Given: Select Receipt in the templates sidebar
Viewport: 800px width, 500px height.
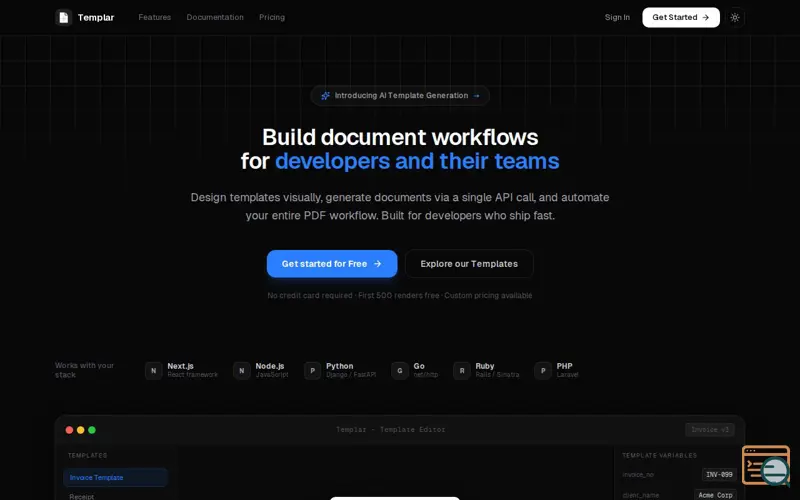Looking at the screenshot, I should (82, 496).
